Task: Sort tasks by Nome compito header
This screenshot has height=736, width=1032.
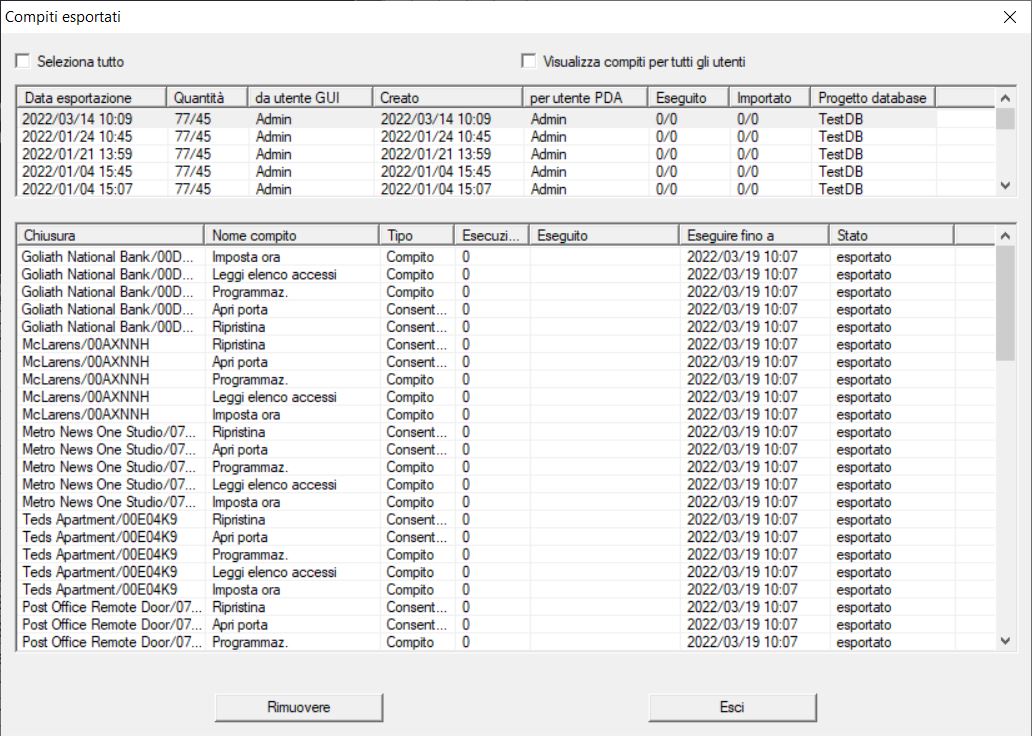Action: click(291, 235)
